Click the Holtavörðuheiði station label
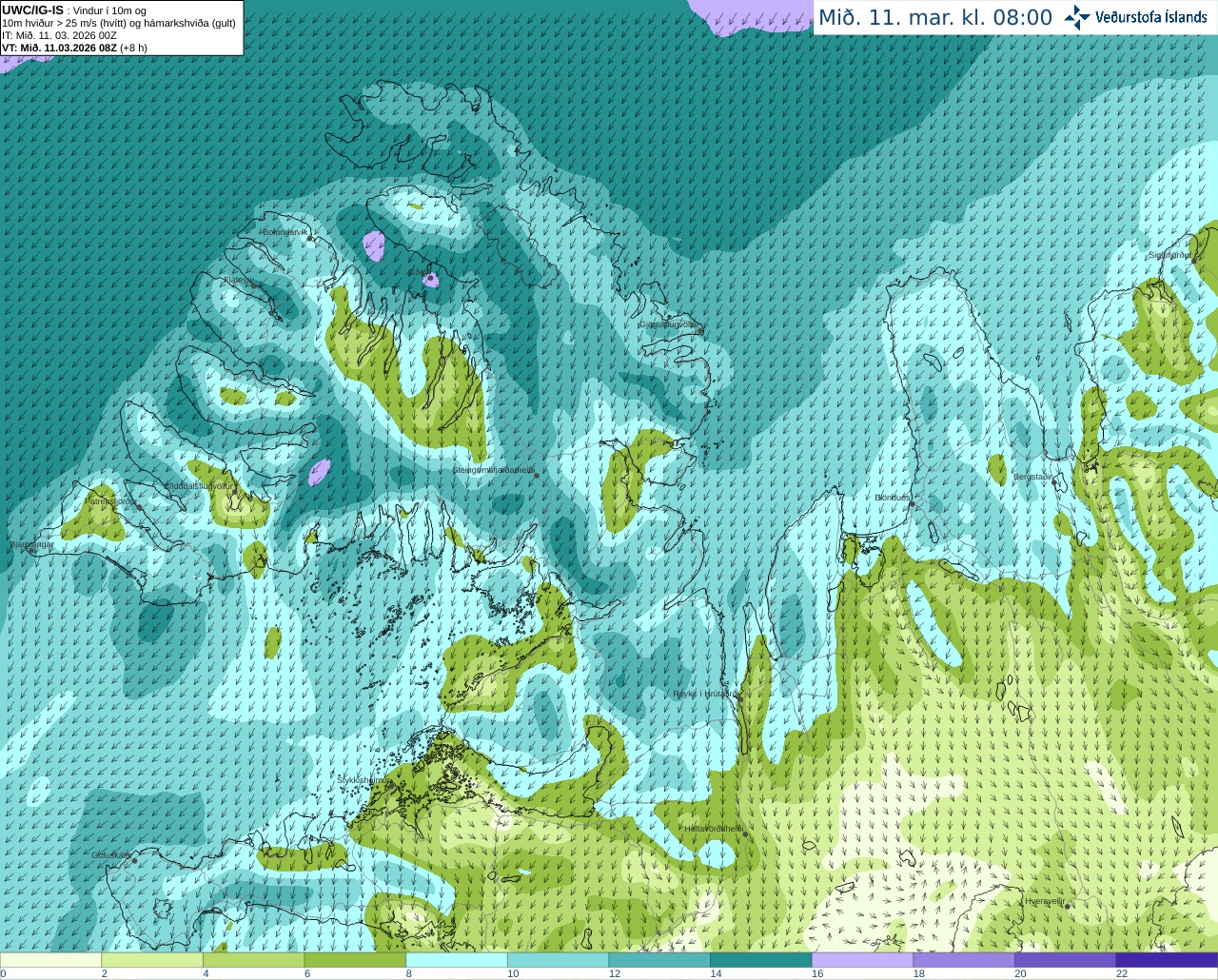This screenshot has height=980, width=1218. click(714, 829)
